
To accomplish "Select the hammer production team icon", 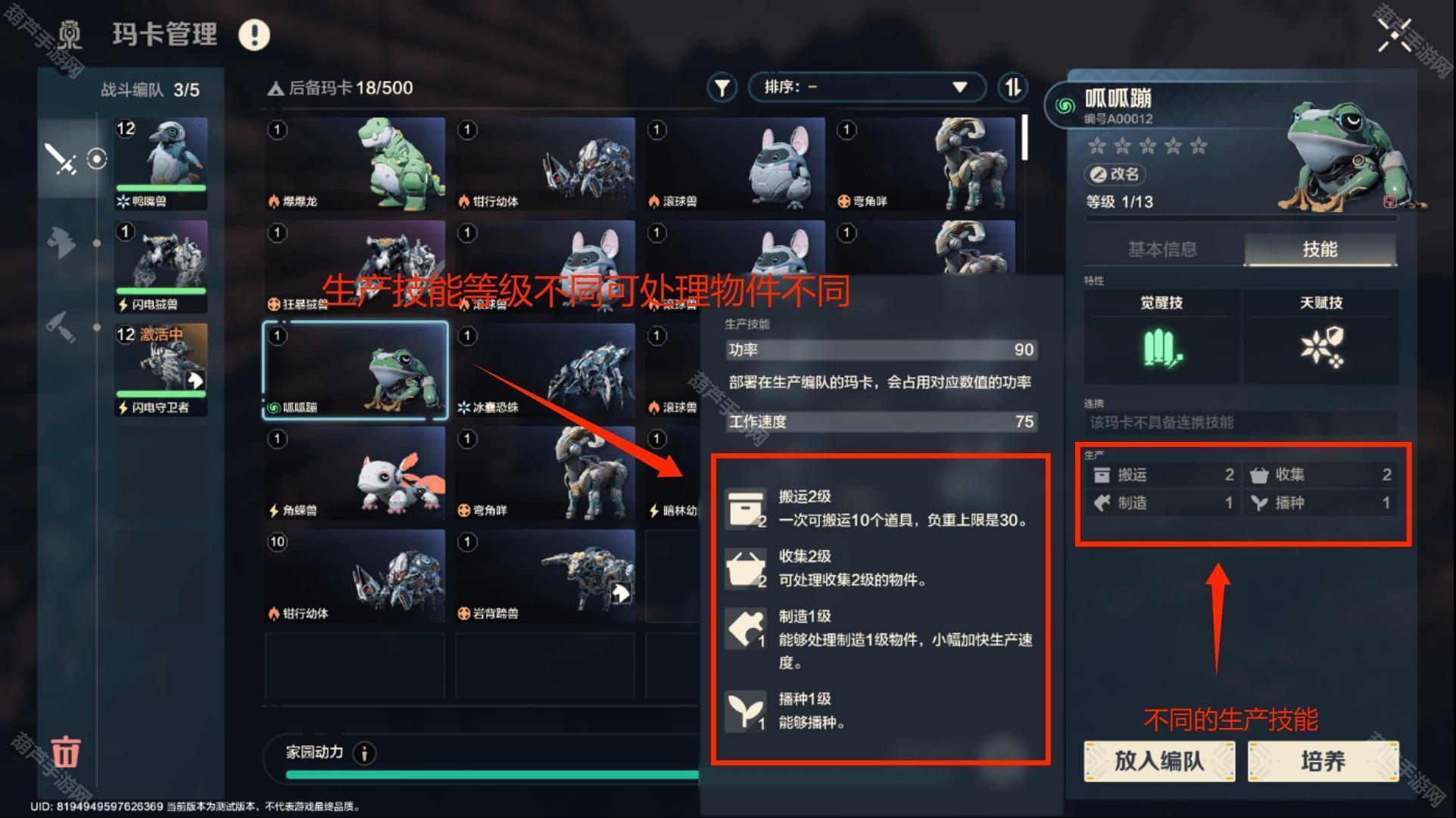I will point(61,327).
